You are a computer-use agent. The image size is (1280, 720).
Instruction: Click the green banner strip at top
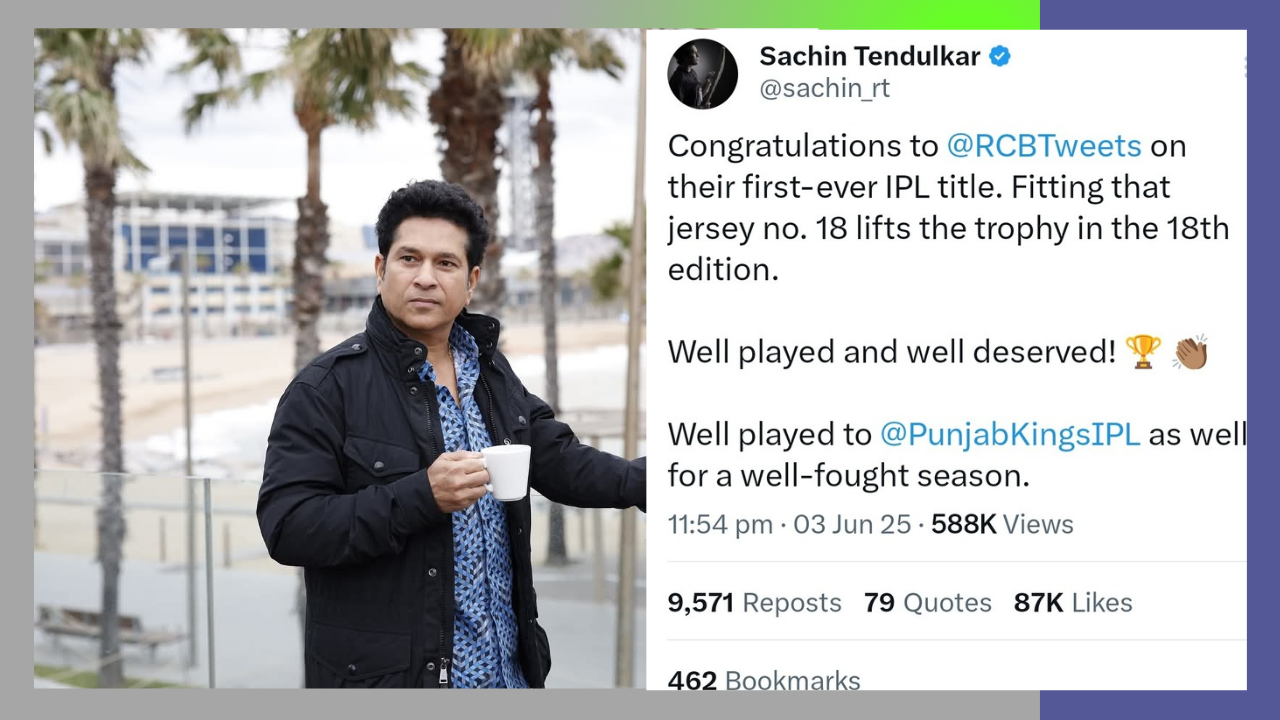tap(810, 14)
